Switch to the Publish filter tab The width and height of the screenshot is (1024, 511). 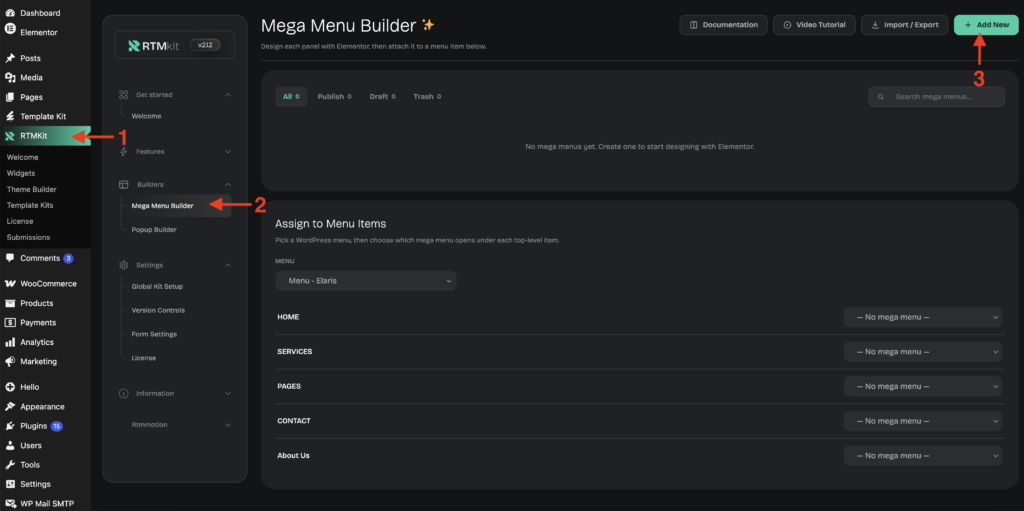[334, 97]
